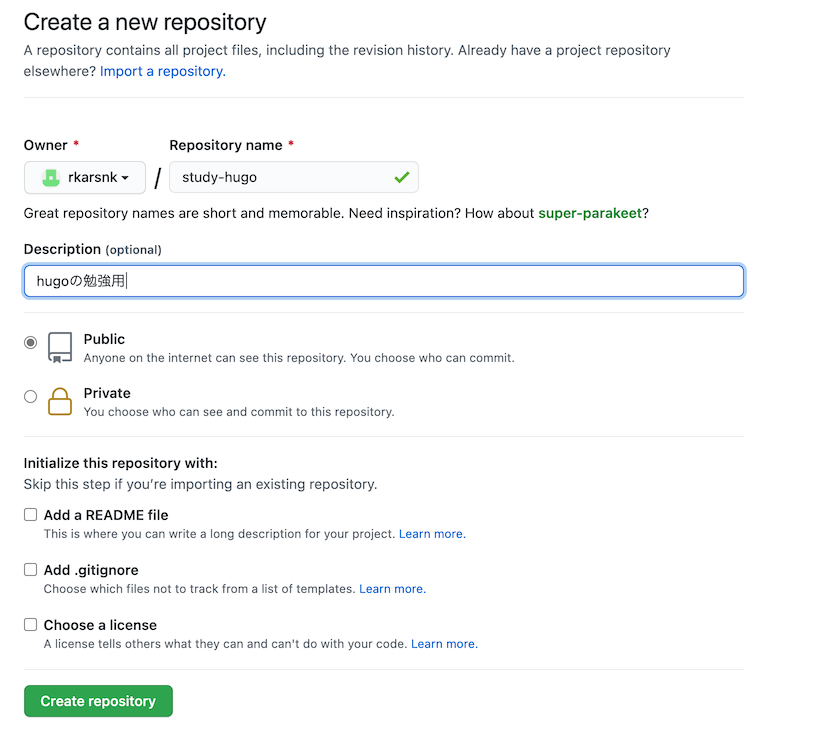Open the Import a repository link
Screen dimensions: 818x734
tap(163, 71)
